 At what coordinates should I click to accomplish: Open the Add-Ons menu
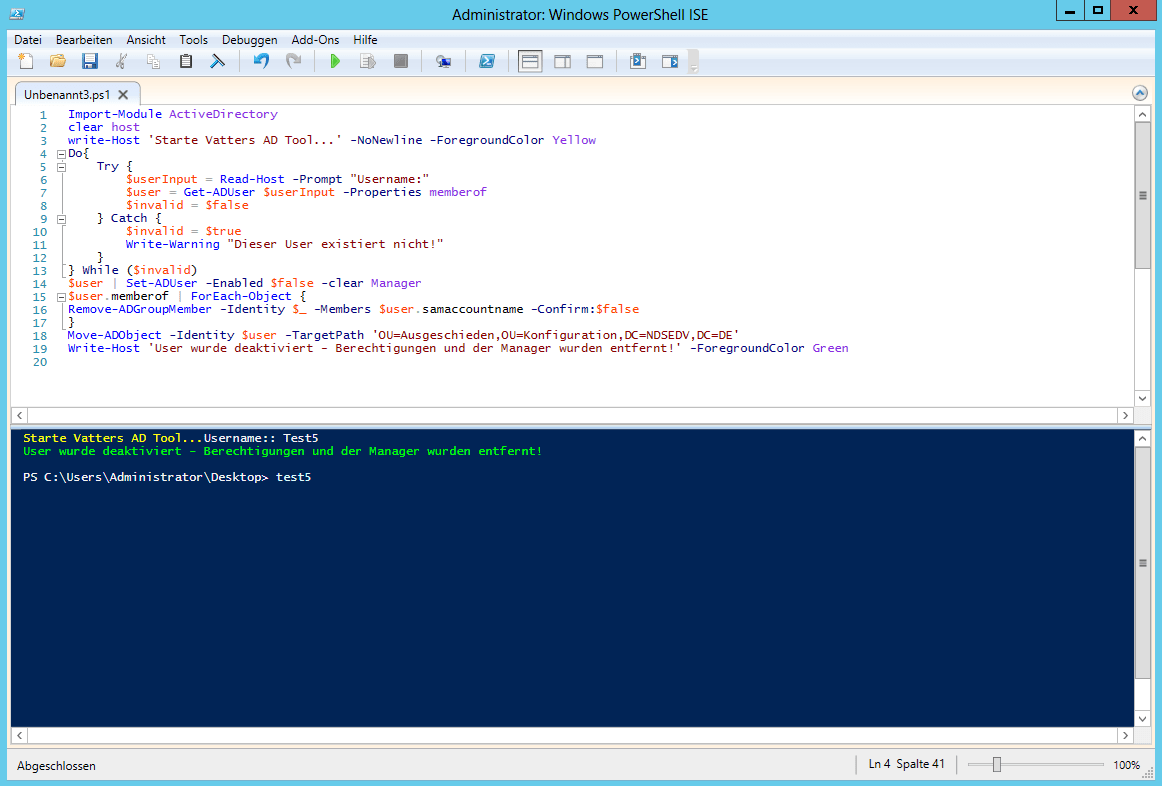click(315, 40)
